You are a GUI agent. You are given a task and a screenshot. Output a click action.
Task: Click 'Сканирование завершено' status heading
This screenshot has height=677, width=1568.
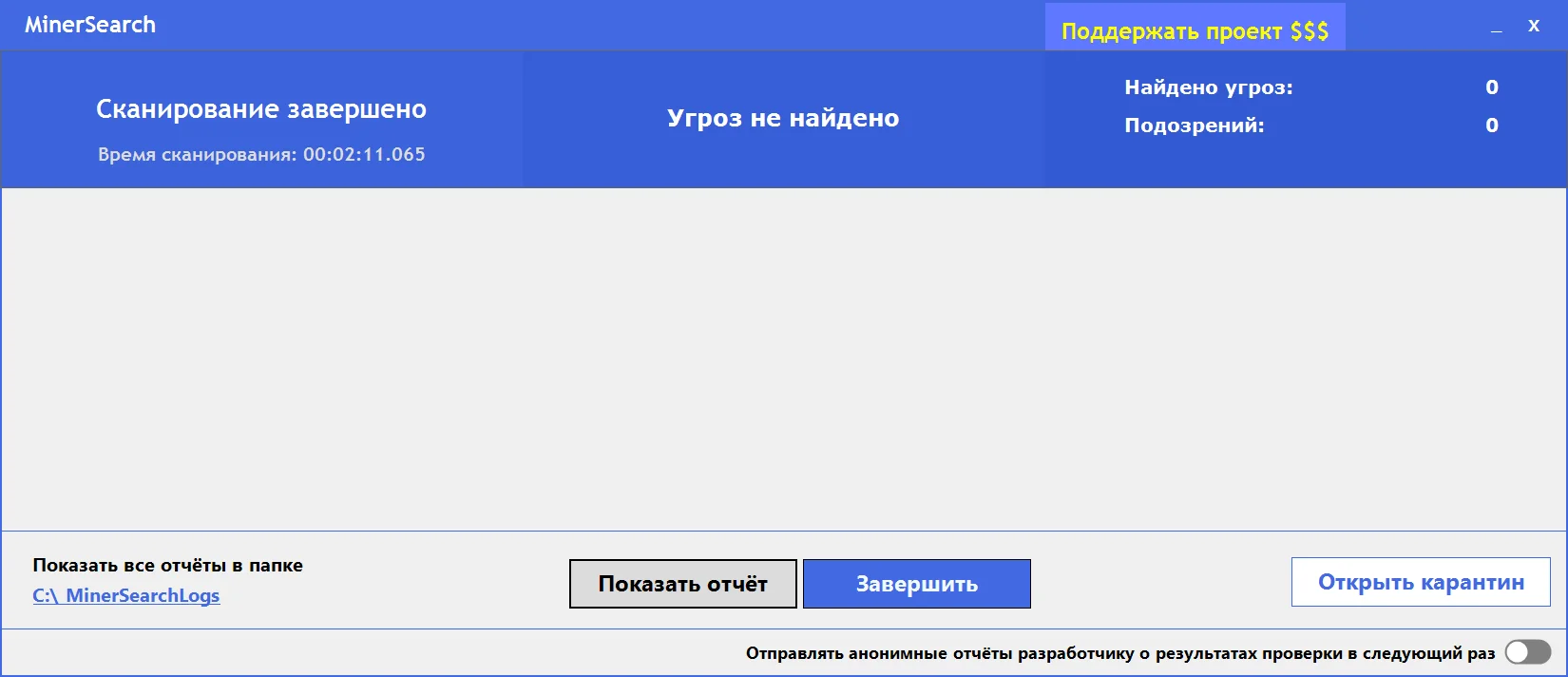(x=261, y=109)
